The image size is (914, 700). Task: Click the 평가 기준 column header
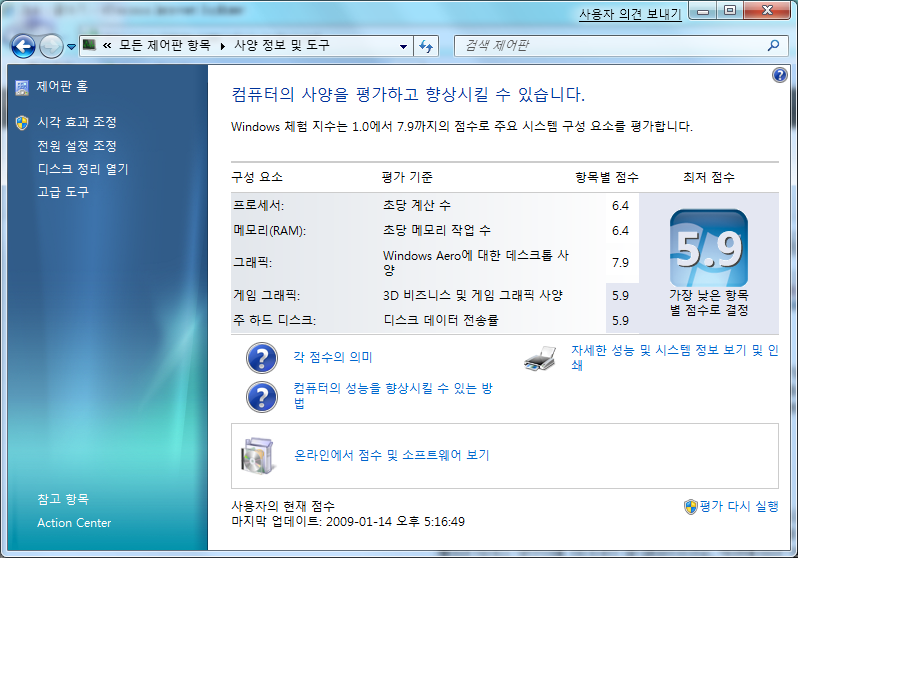click(407, 177)
